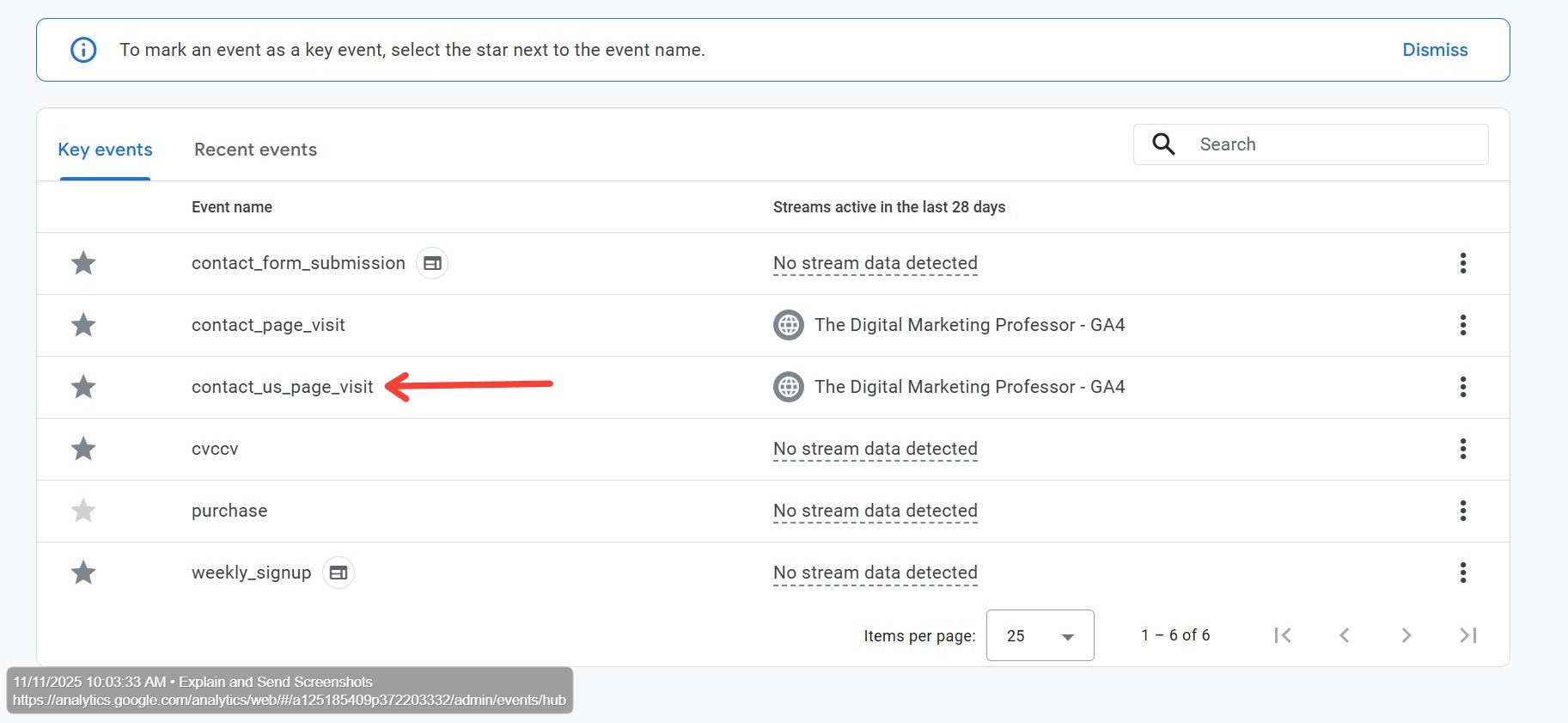
Task: Click the badge icon next to weekly_signup
Action: [x=339, y=573]
